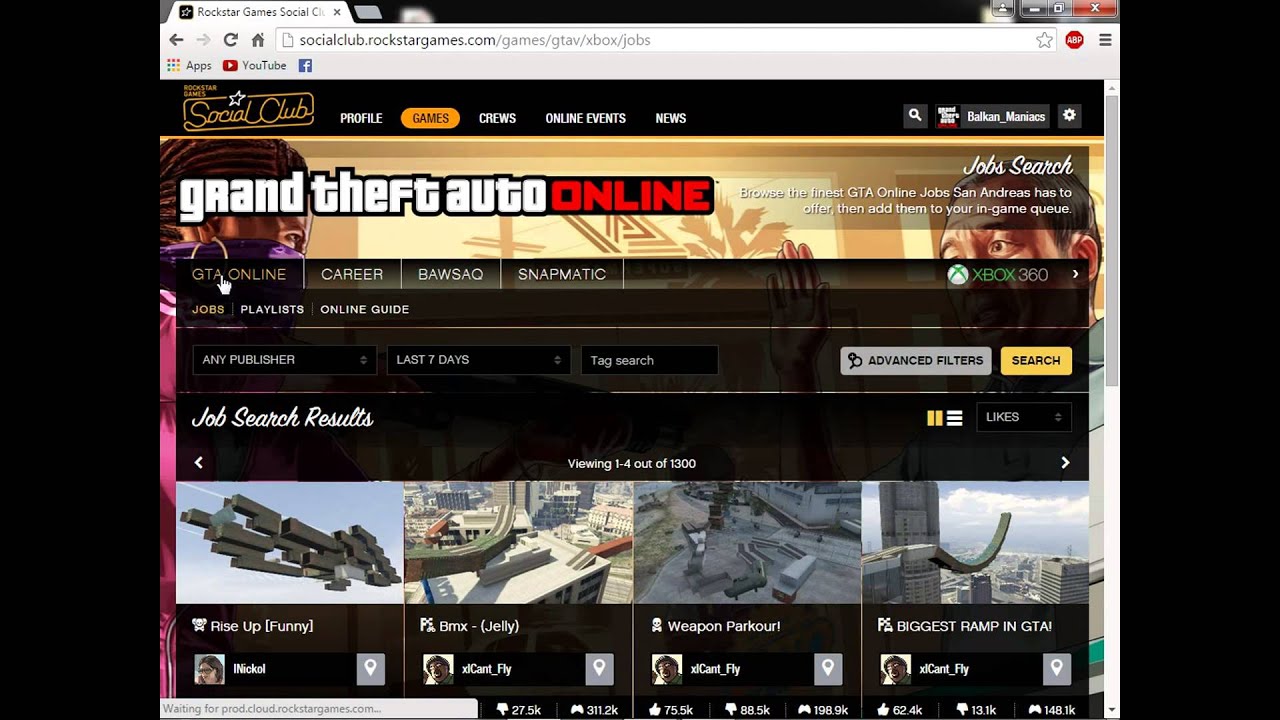The width and height of the screenshot is (1280, 720).
Task: Click the browser back arrow
Action: (176, 40)
